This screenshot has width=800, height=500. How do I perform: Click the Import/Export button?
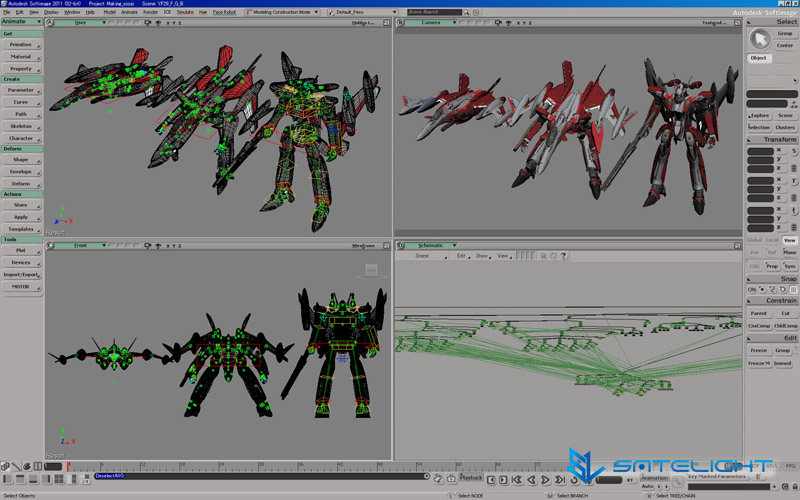coord(21,275)
